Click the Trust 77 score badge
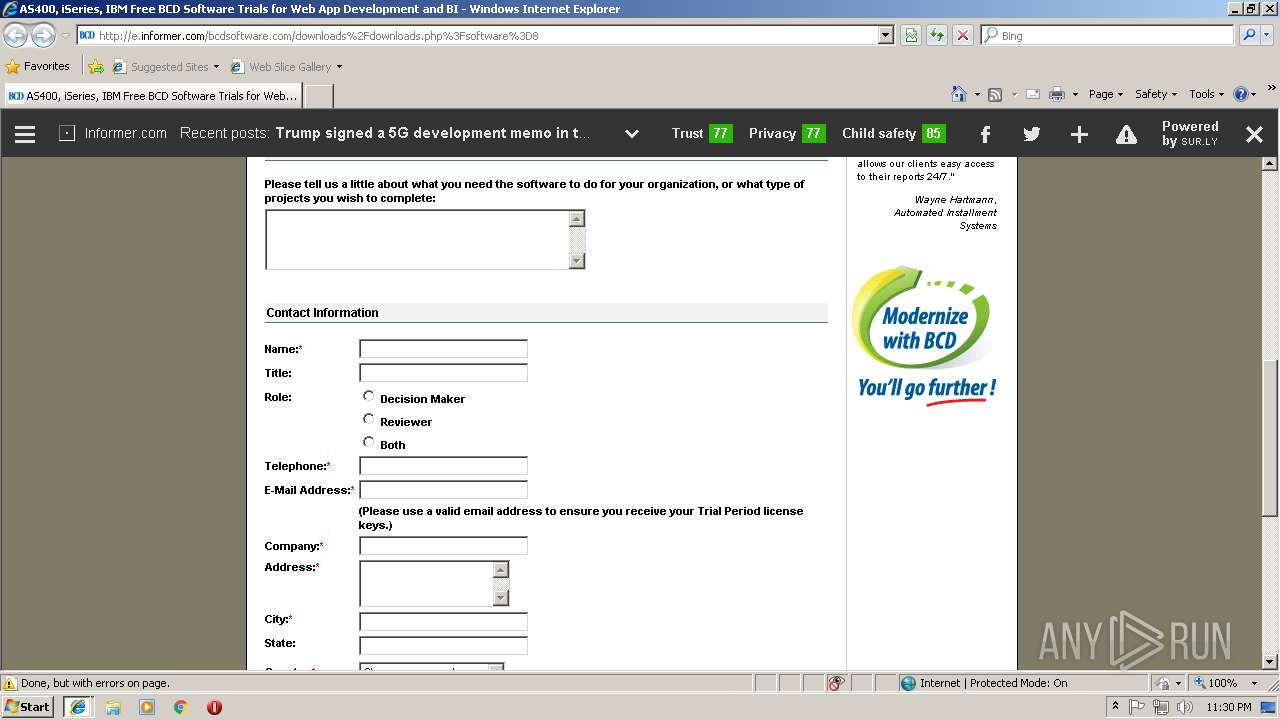The height and width of the screenshot is (720, 1280). pyautogui.click(x=702, y=133)
